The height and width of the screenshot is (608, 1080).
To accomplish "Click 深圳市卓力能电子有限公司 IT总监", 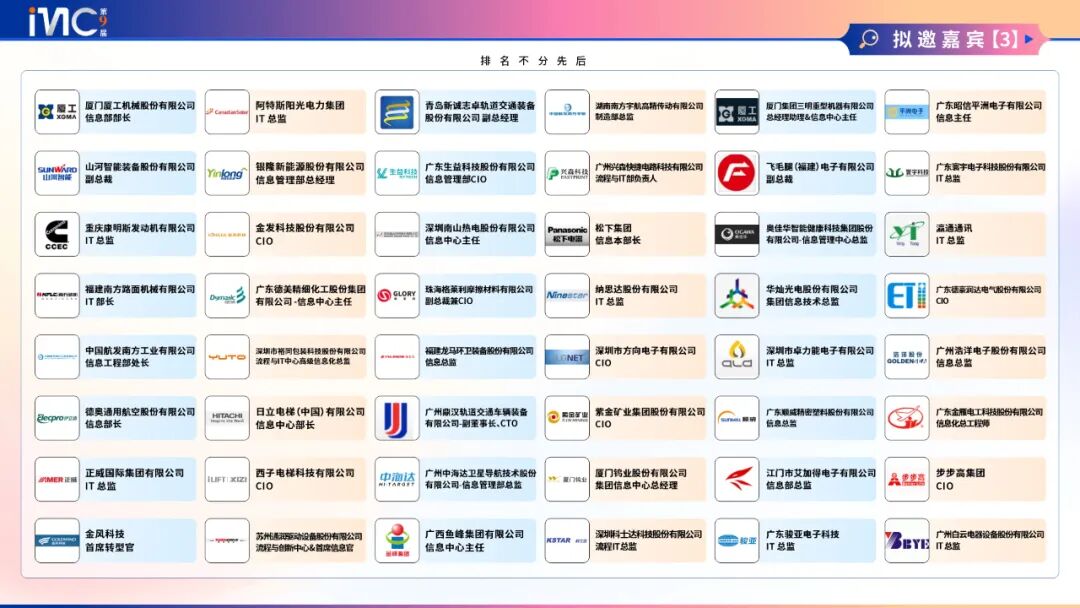I will pyautogui.click(x=820, y=357).
